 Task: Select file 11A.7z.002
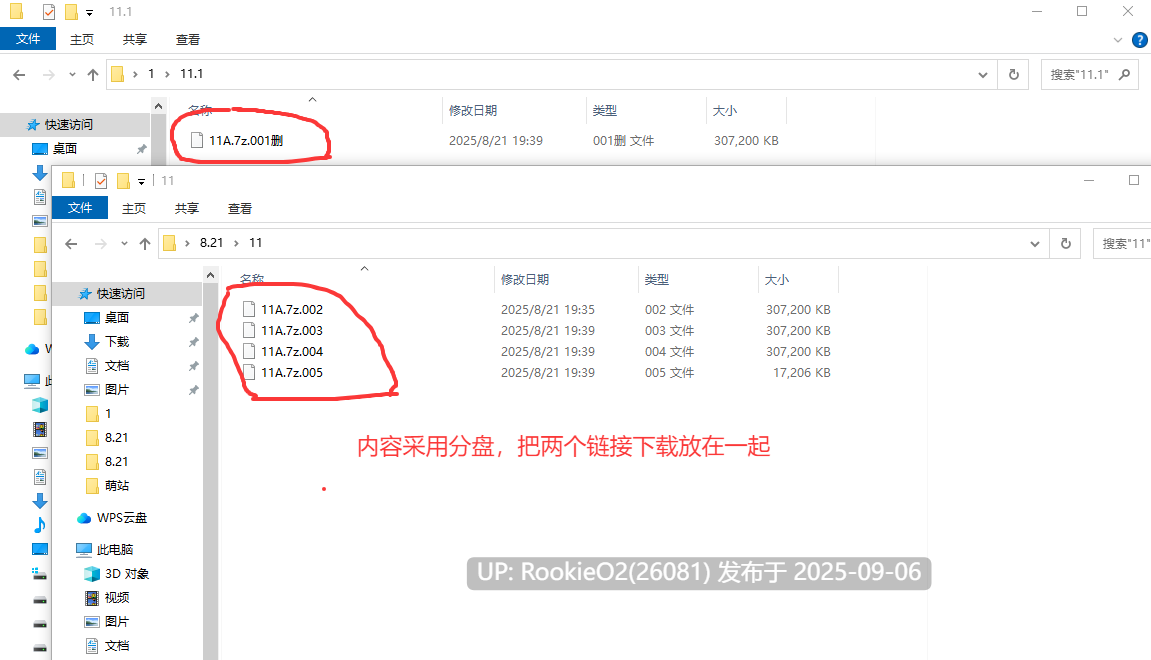coord(291,309)
